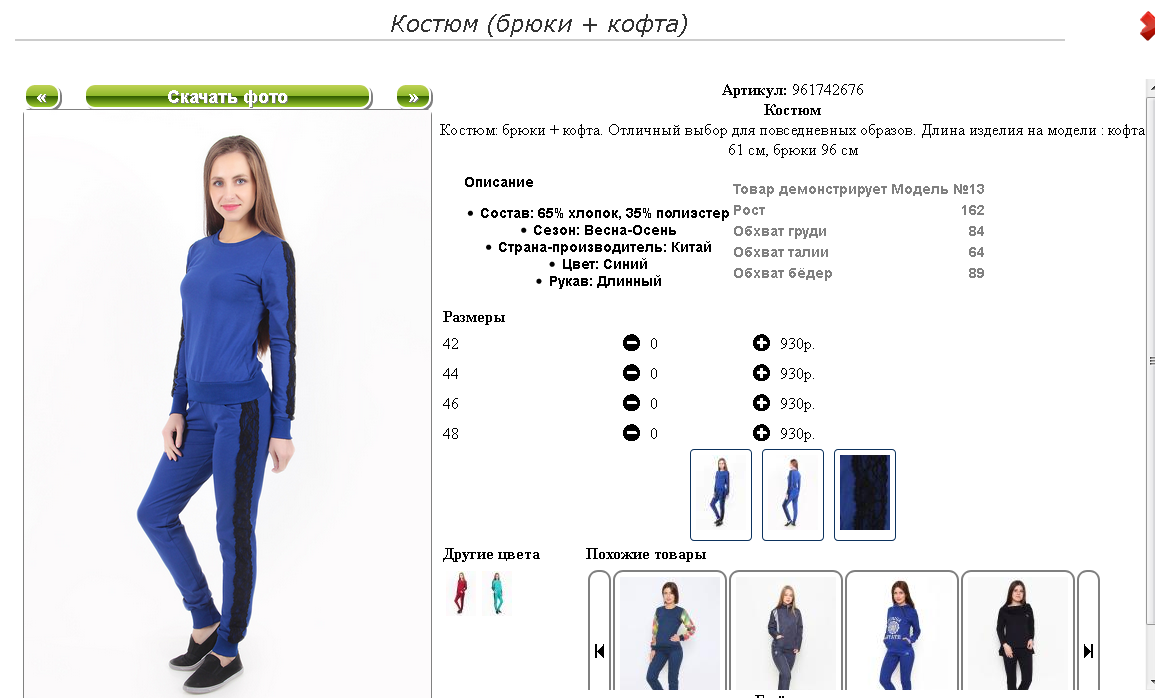The width and height of the screenshot is (1155, 698).
Task: Close the product popup with red cross
Action: pyautogui.click(x=1147, y=27)
